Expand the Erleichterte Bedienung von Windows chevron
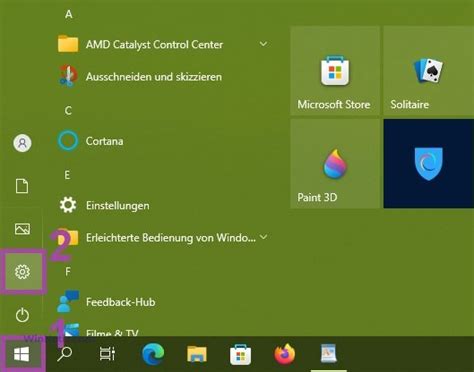 pyautogui.click(x=263, y=237)
